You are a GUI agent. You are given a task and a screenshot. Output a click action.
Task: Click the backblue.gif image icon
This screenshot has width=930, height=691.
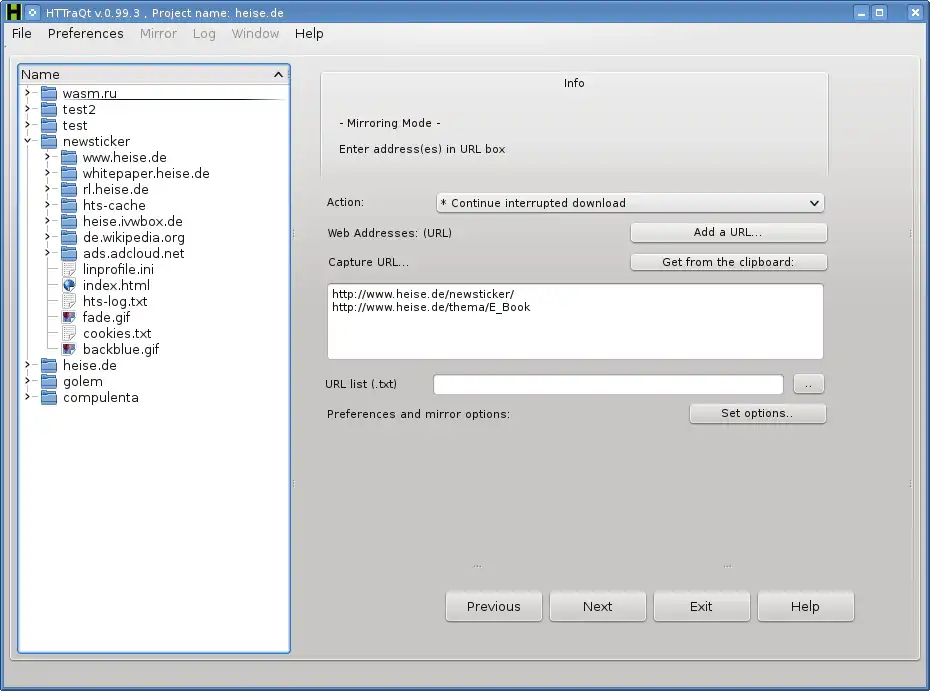click(69, 349)
